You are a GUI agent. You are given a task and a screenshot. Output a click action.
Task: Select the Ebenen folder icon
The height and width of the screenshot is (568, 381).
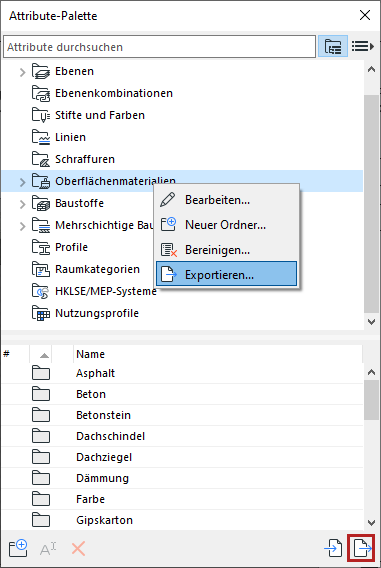(x=41, y=71)
